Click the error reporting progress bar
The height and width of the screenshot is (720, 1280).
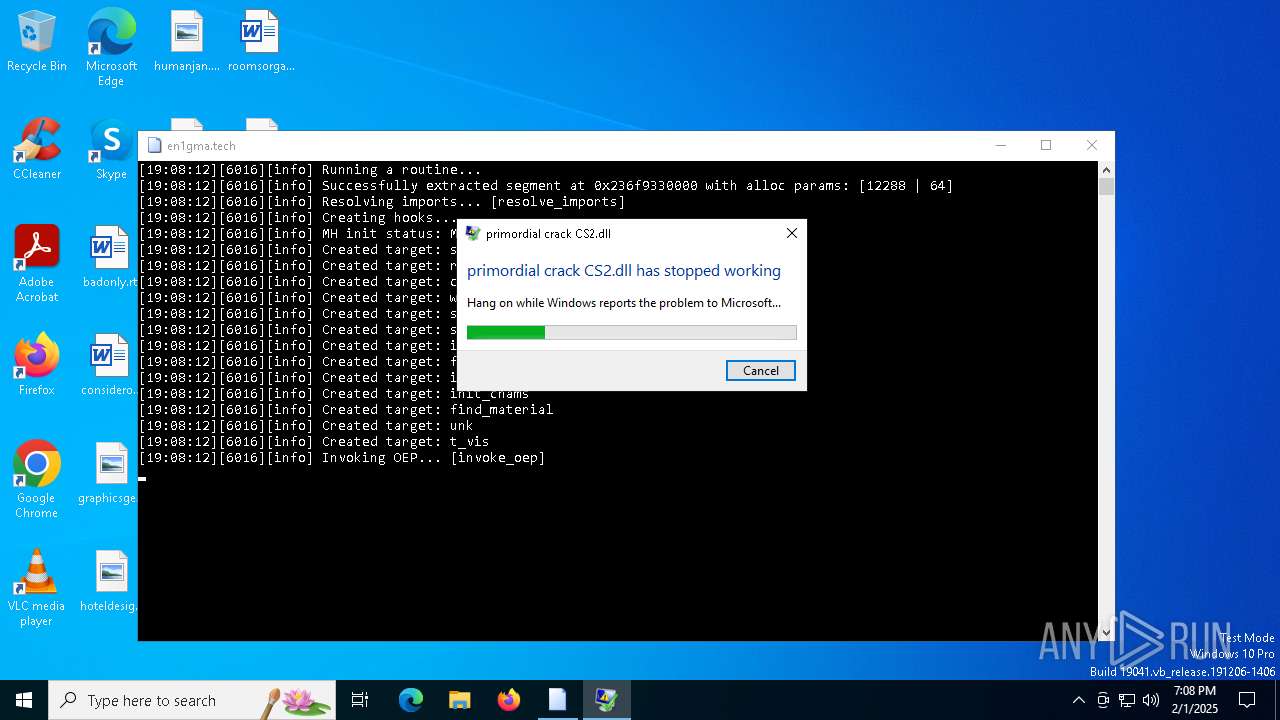pyautogui.click(x=632, y=332)
